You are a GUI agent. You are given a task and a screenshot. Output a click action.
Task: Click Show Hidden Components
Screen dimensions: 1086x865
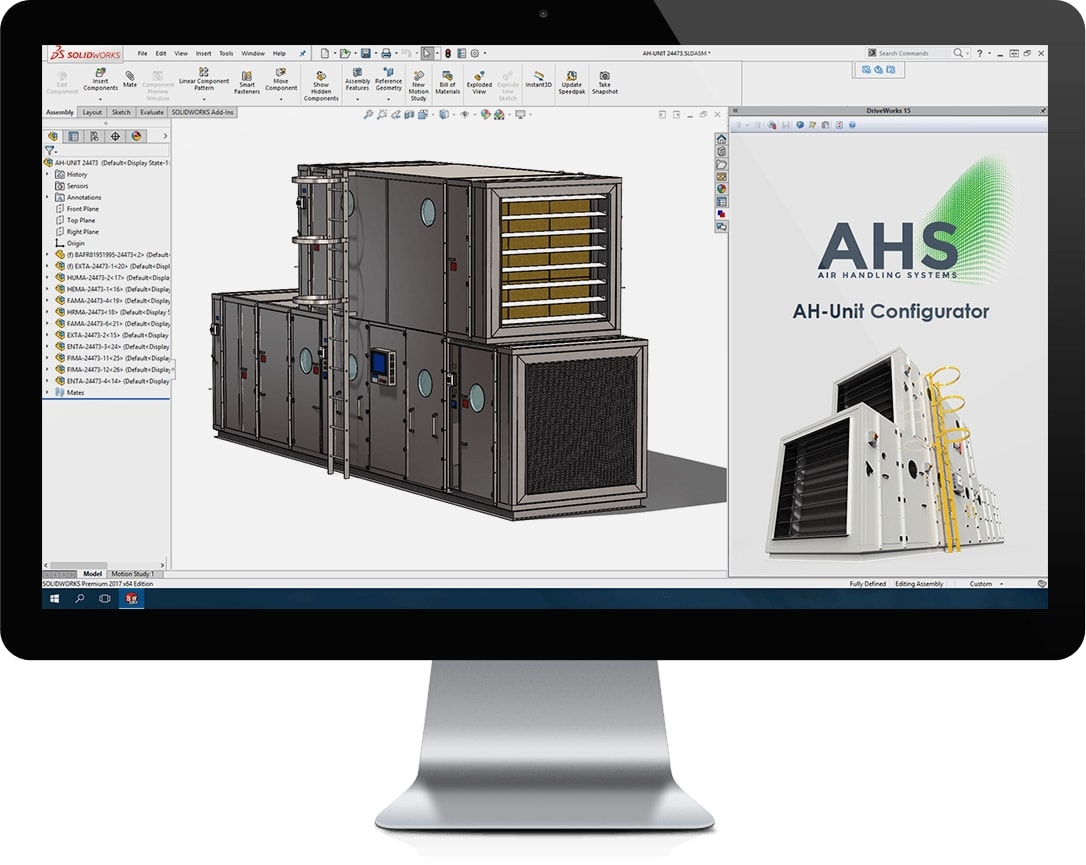pyautogui.click(x=321, y=86)
